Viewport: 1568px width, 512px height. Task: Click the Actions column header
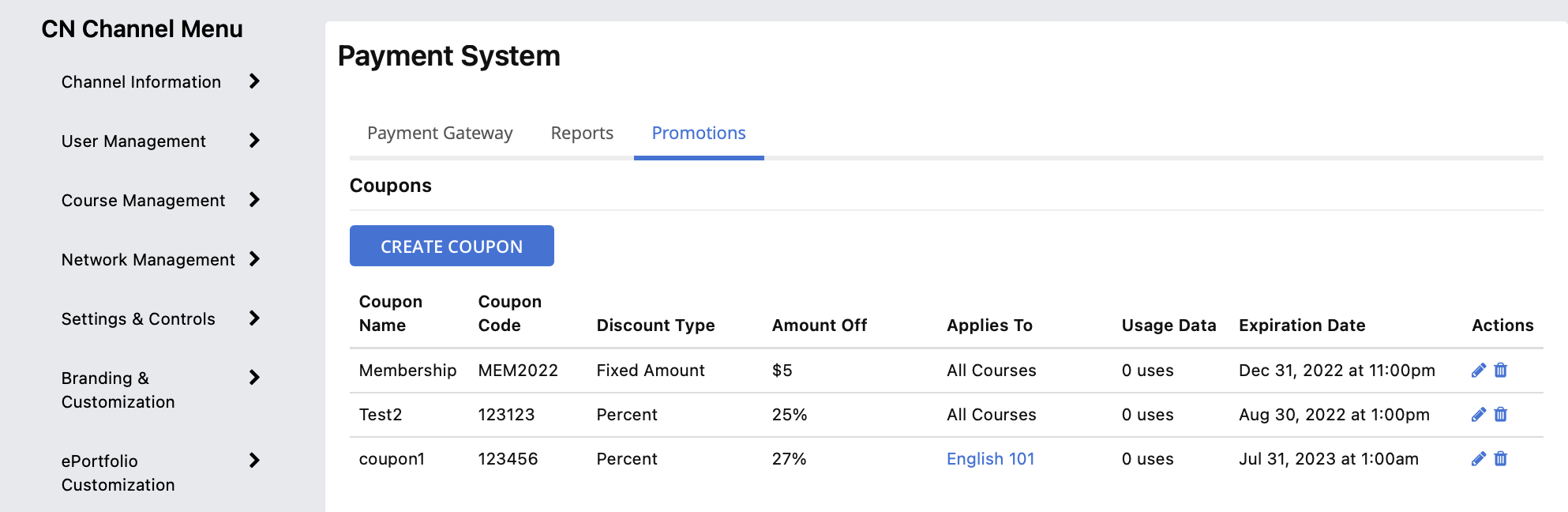[x=1502, y=326]
